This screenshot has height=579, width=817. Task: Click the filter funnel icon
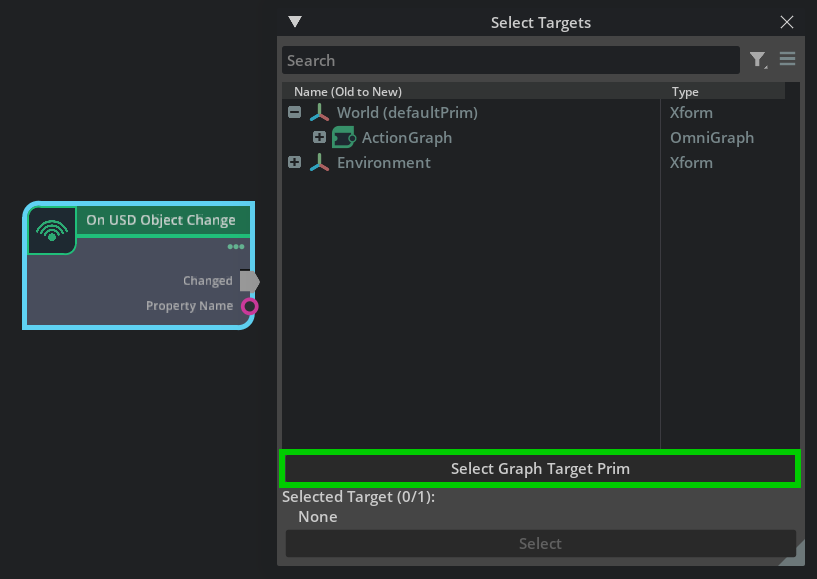pyautogui.click(x=758, y=60)
